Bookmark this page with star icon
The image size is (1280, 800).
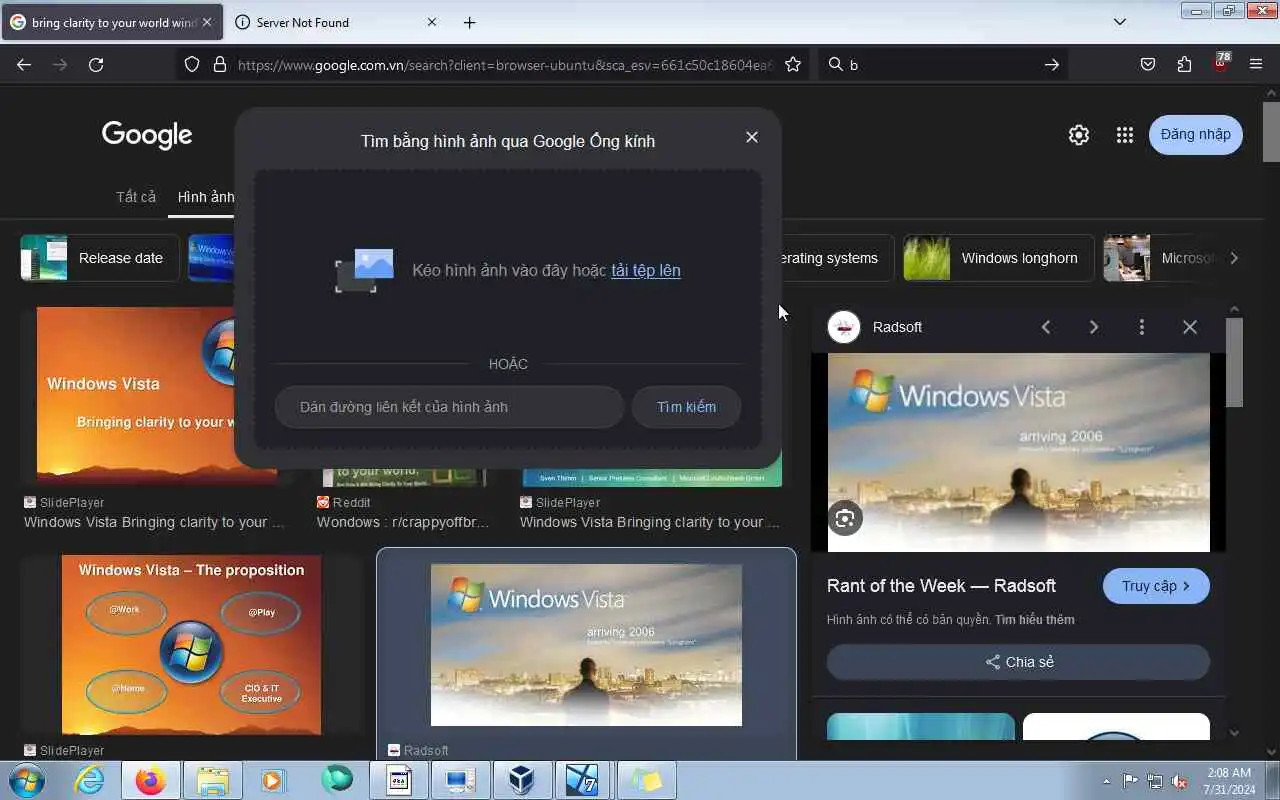(x=793, y=64)
